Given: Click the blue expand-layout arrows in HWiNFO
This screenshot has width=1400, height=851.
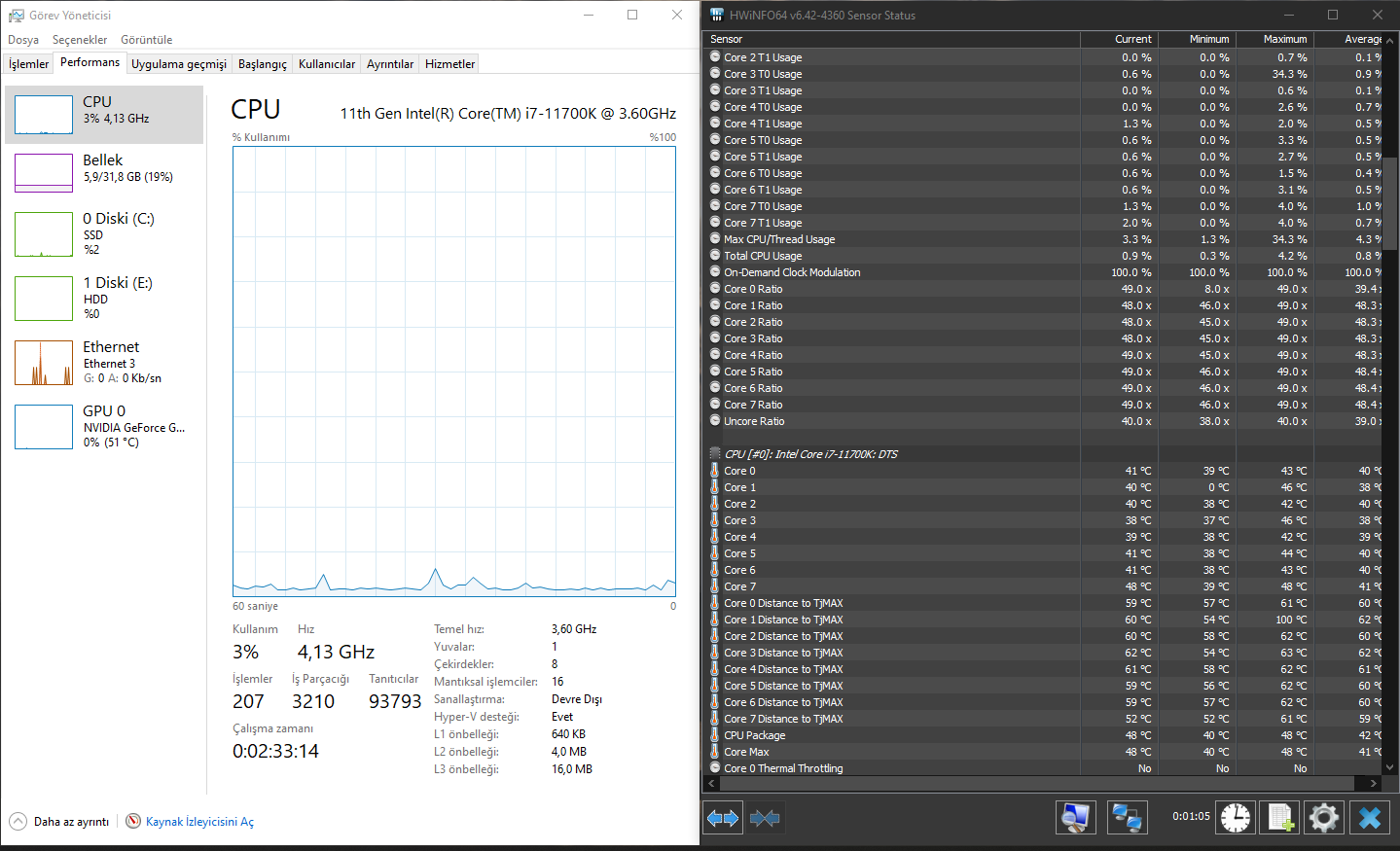Looking at the screenshot, I should pos(723,818).
